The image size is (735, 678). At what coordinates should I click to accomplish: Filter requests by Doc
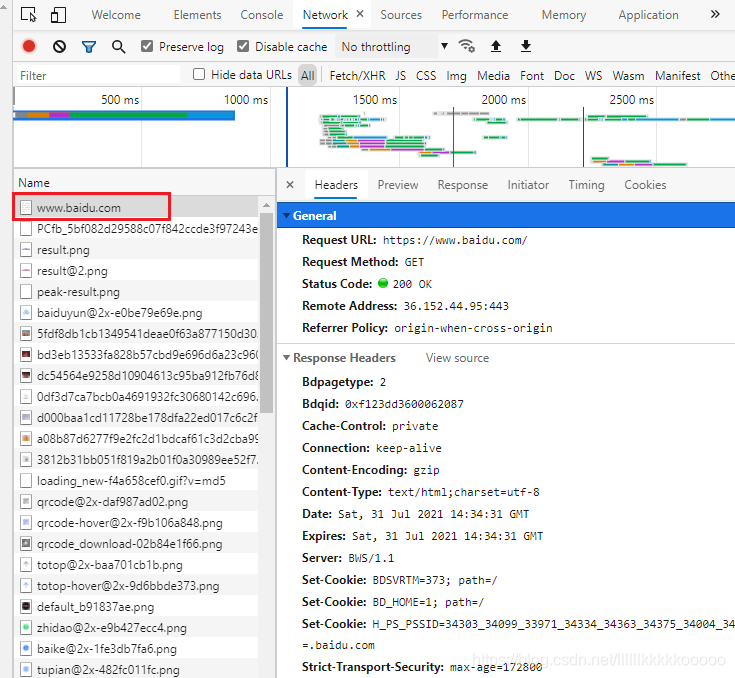point(564,75)
